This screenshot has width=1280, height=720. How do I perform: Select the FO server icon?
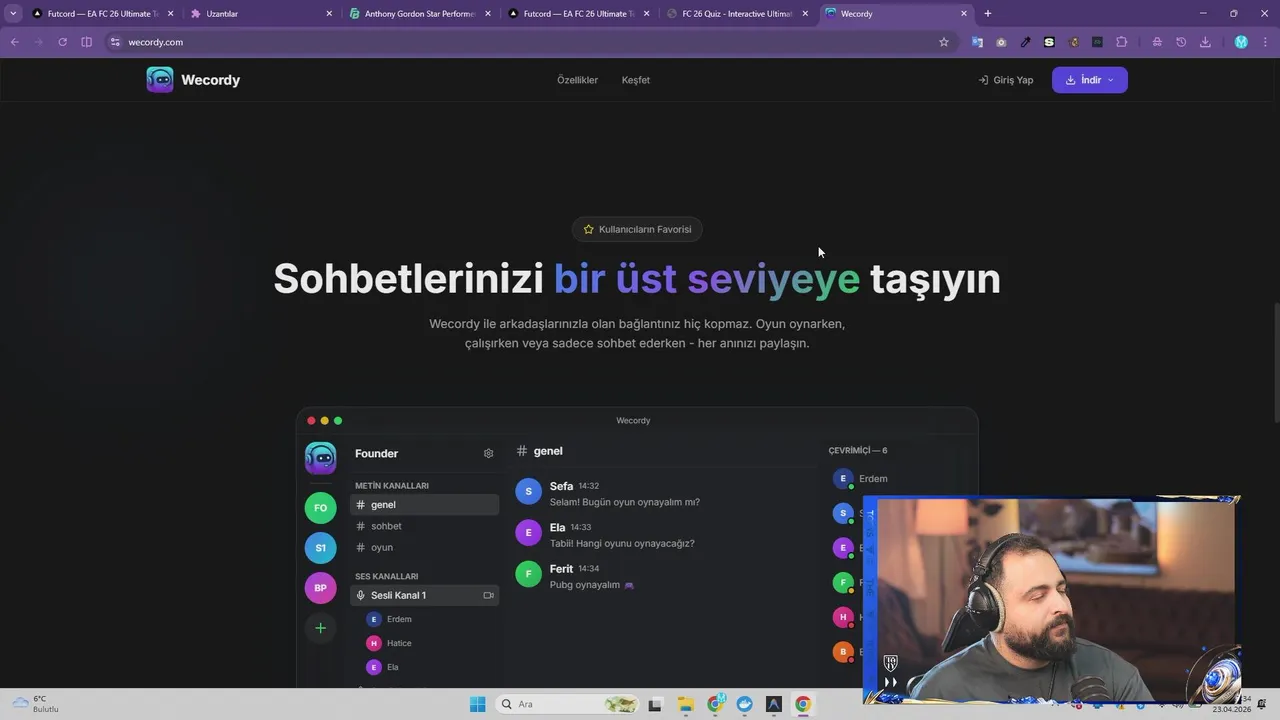(x=320, y=508)
